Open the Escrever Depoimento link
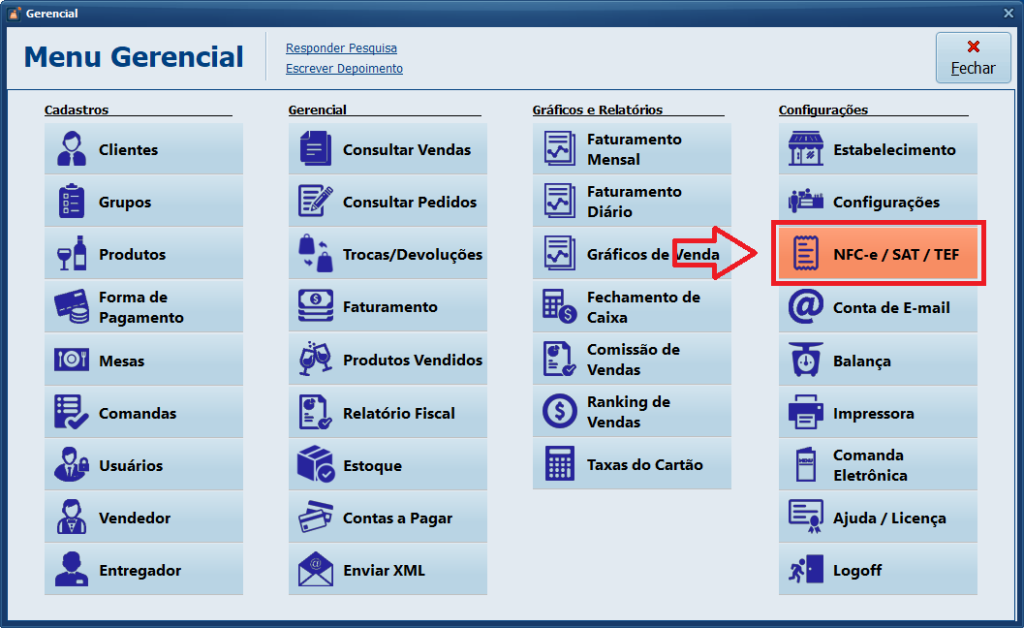The height and width of the screenshot is (628, 1024). [x=344, y=69]
